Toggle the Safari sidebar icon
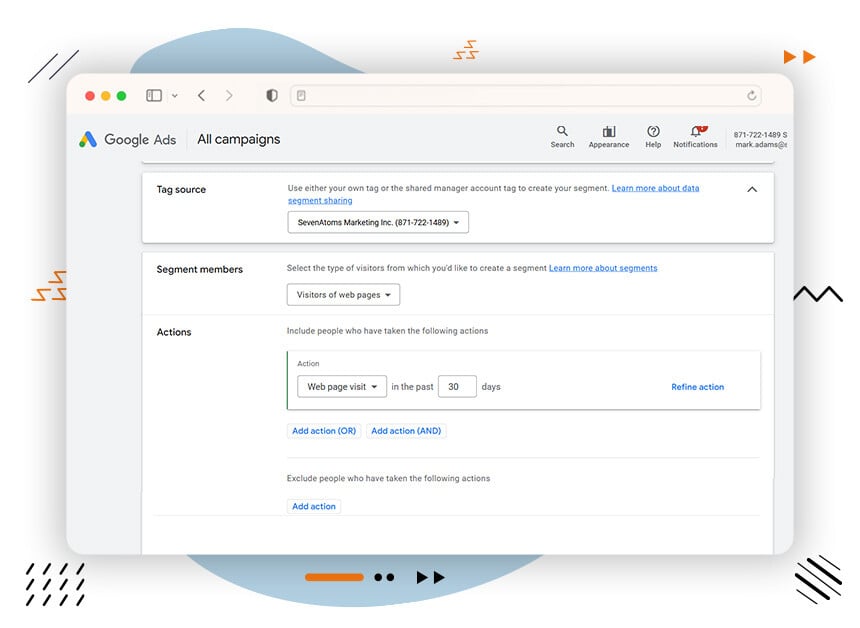 pyautogui.click(x=155, y=95)
